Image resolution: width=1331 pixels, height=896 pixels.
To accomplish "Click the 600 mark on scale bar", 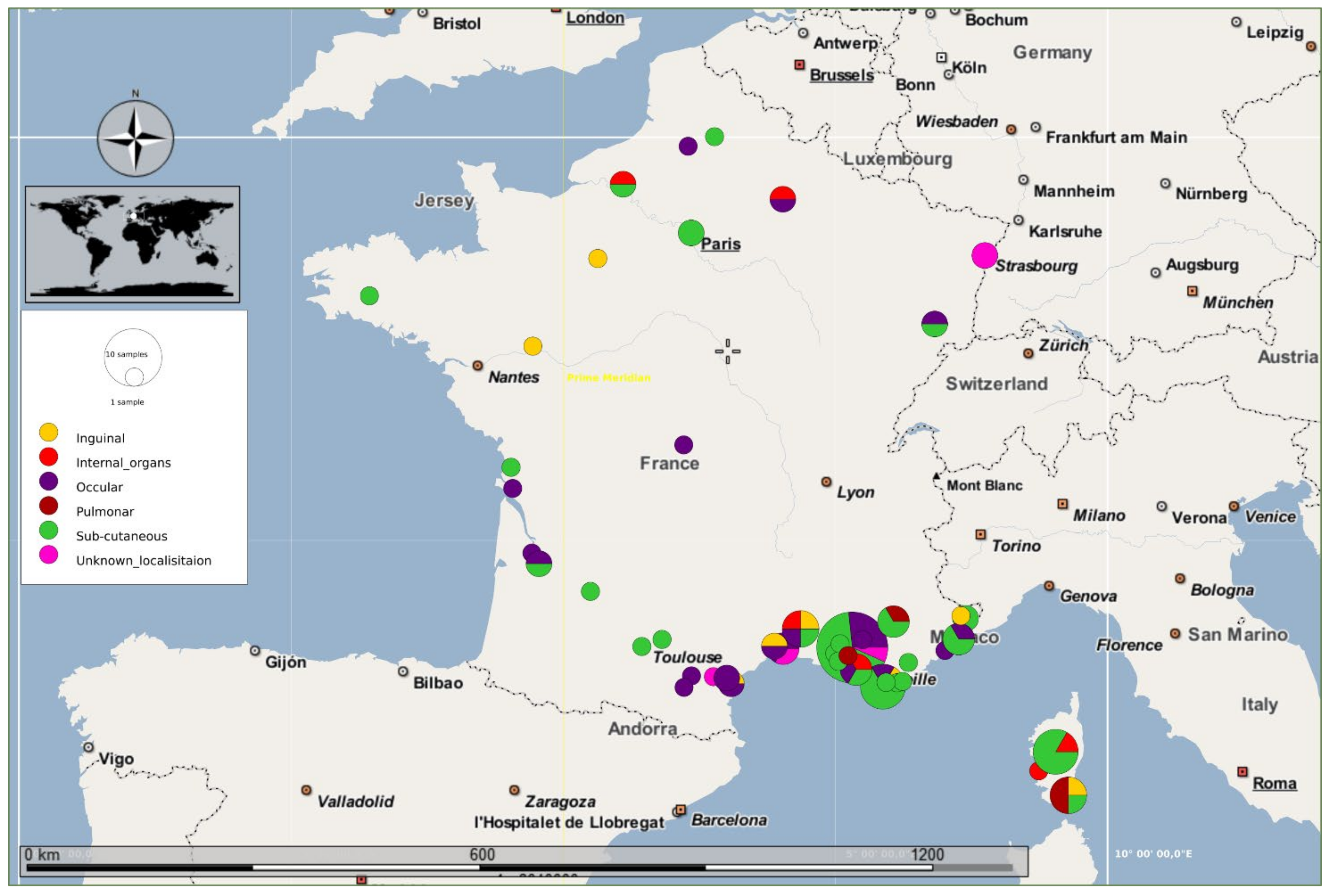I will 482,854.
